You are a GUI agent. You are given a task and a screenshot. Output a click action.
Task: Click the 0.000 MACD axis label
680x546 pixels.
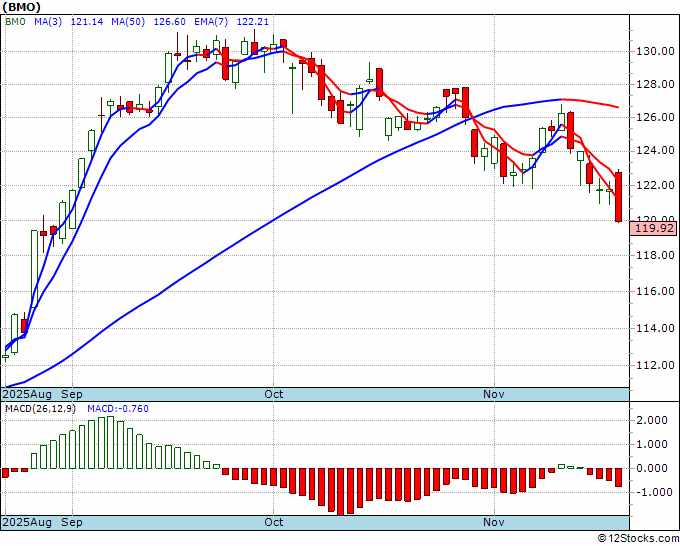point(653,468)
